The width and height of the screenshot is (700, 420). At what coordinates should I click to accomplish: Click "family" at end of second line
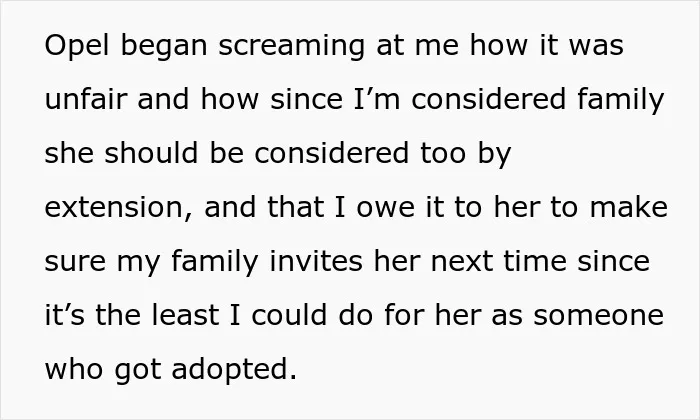[x=620, y=100]
